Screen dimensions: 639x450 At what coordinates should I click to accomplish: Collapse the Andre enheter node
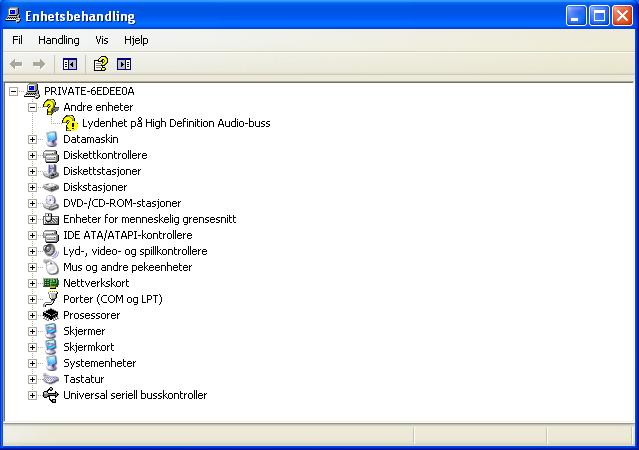(32, 107)
